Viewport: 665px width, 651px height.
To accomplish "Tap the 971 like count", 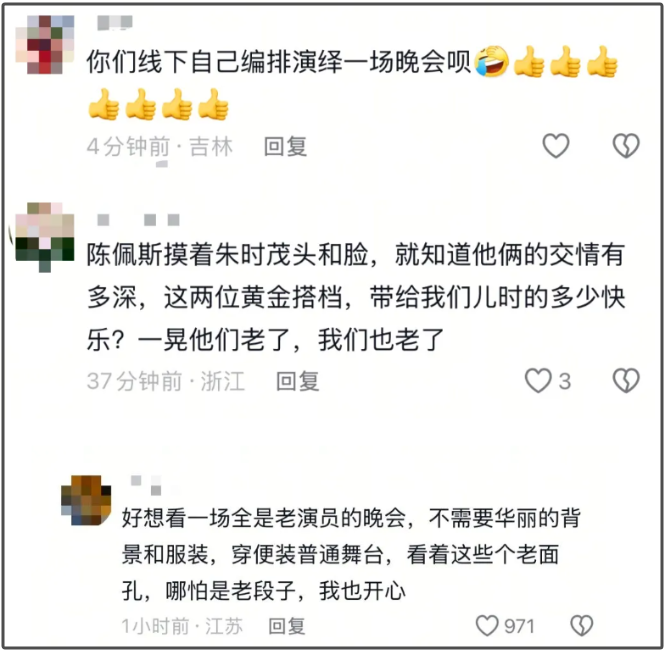I will [x=519, y=626].
